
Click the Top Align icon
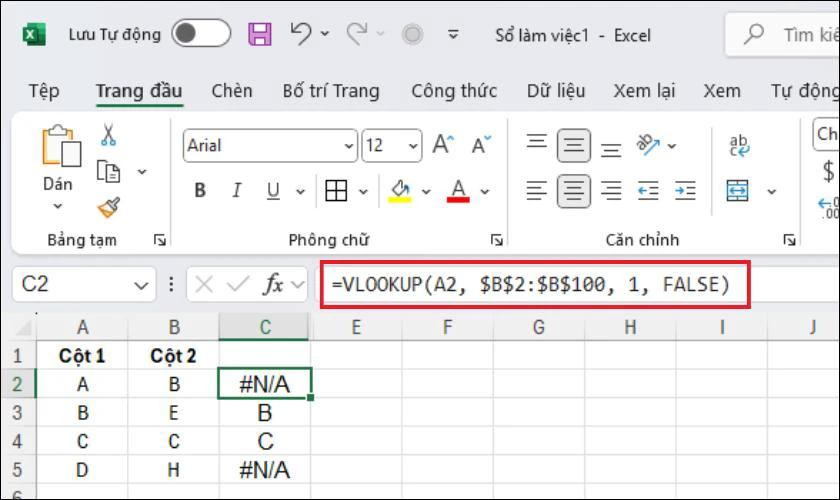[x=536, y=143]
